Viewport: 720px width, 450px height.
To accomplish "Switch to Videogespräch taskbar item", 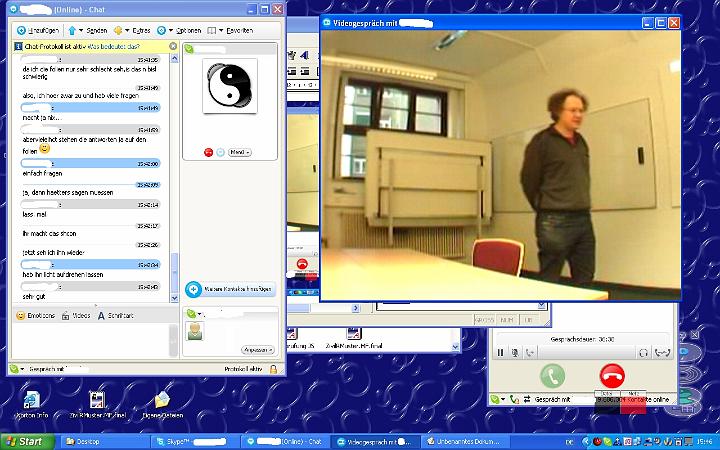I will tap(376, 442).
